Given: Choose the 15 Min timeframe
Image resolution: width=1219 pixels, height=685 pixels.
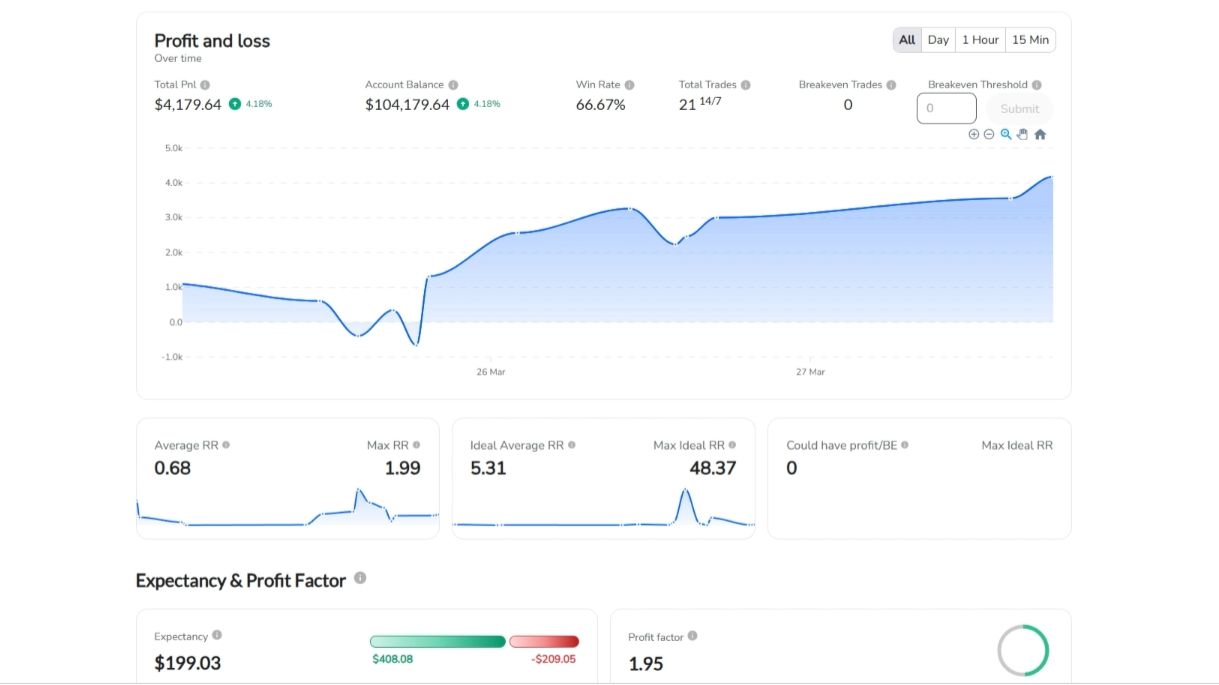Looking at the screenshot, I should coord(1030,40).
